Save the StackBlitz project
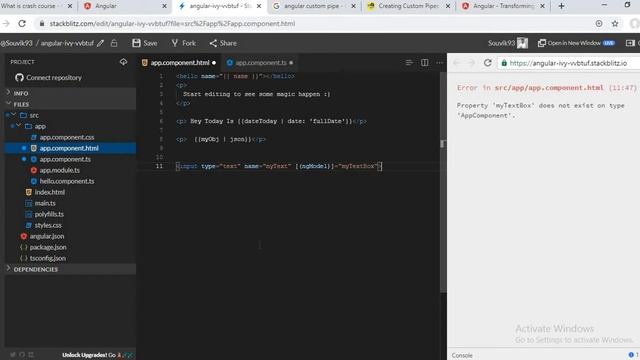 (145, 43)
